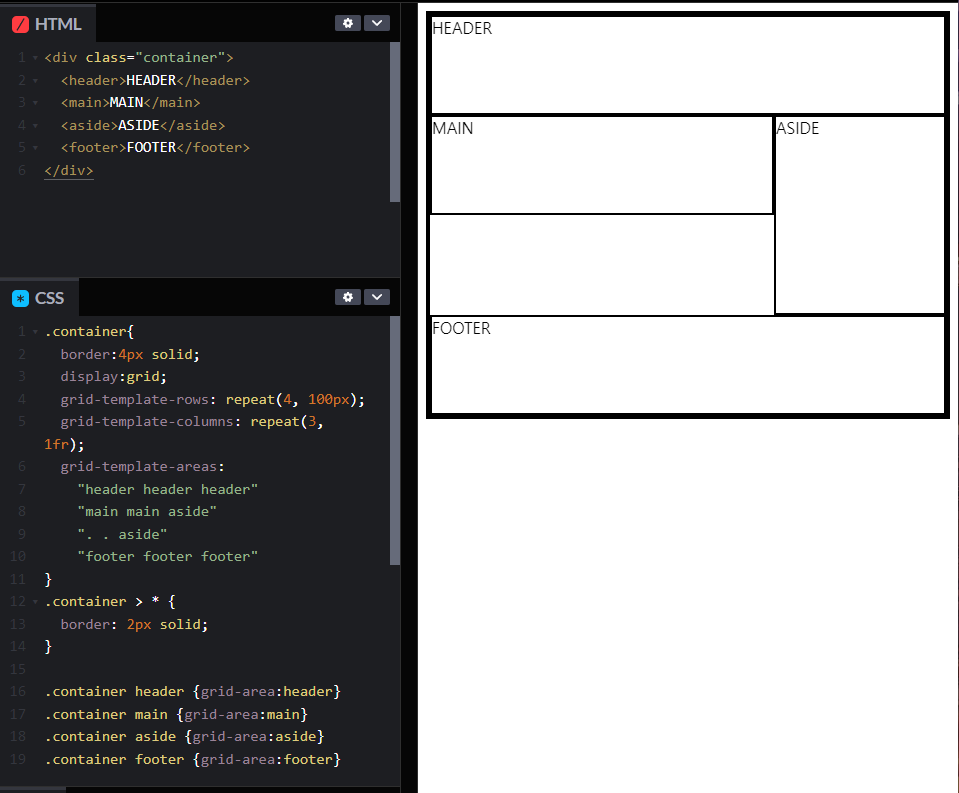Collapse fold arrow on aside line 4
959x793 pixels.
pyautogui.click(x=35, y=125)
